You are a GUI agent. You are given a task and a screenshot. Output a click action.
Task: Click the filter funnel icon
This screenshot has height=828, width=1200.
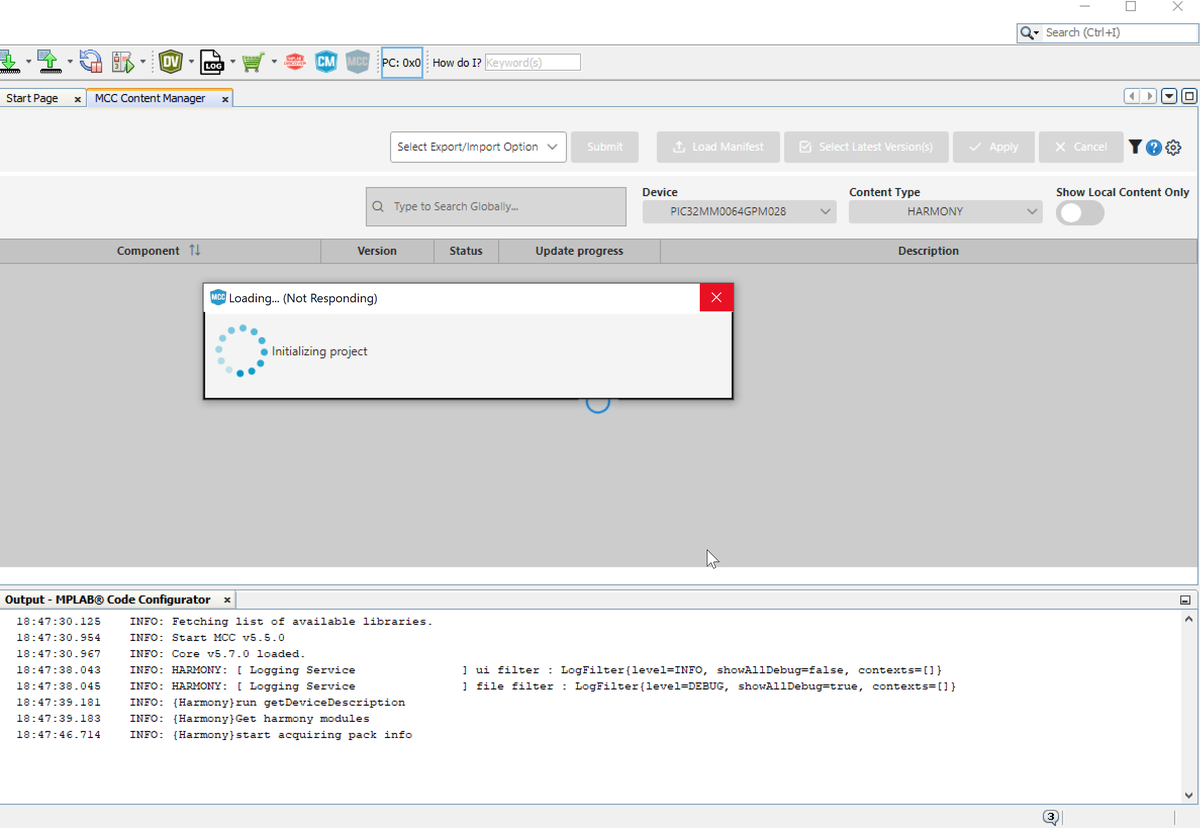coord(1135,147)
